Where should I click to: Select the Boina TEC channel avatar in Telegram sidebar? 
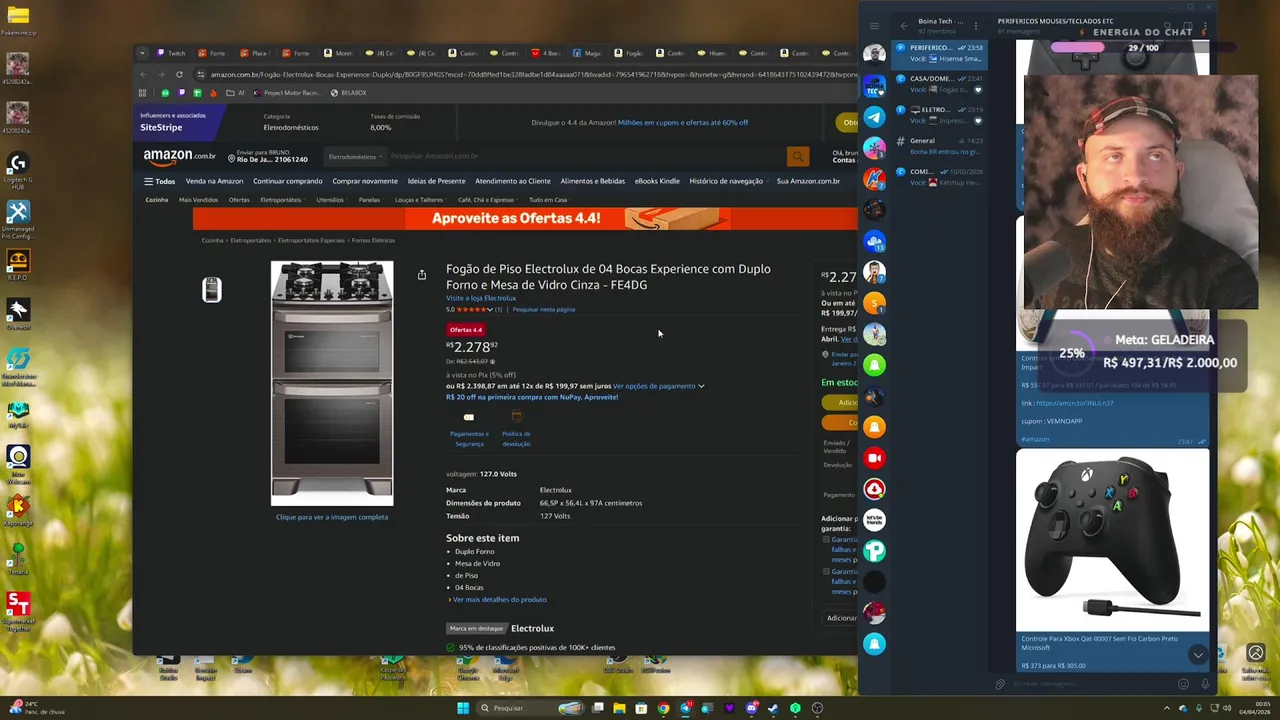pos(874,86)
